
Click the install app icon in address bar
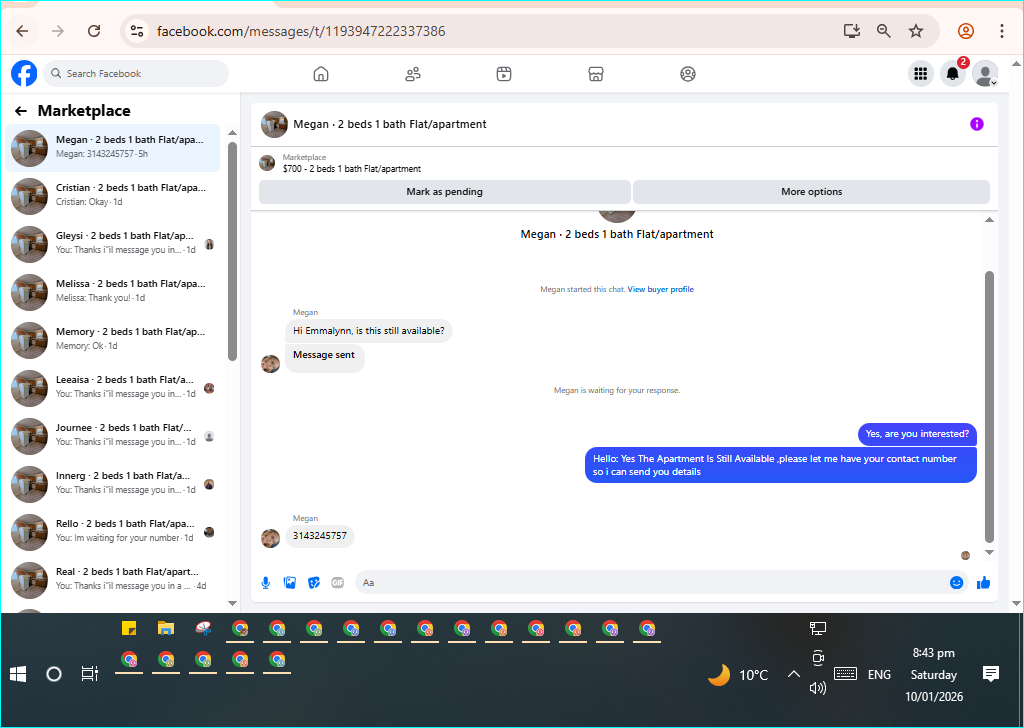click(x=852, y=31)
